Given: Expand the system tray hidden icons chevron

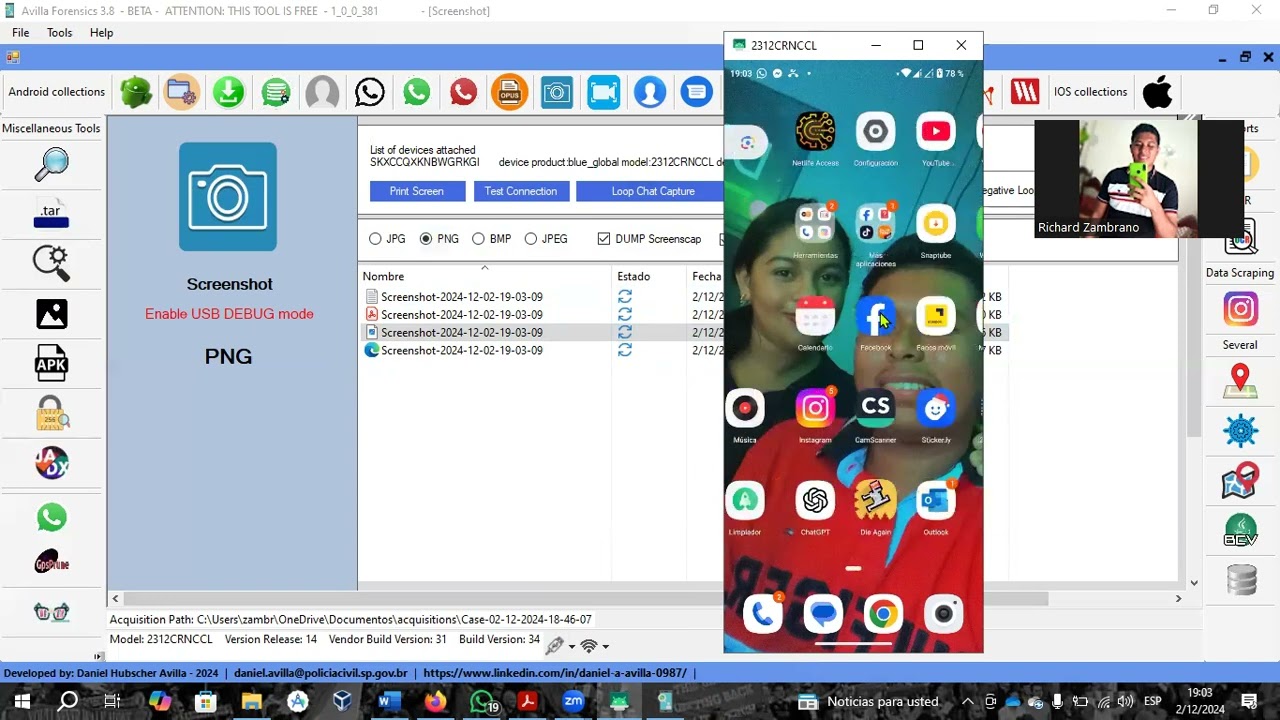Looking at the screenshot, I should [968, 702].
